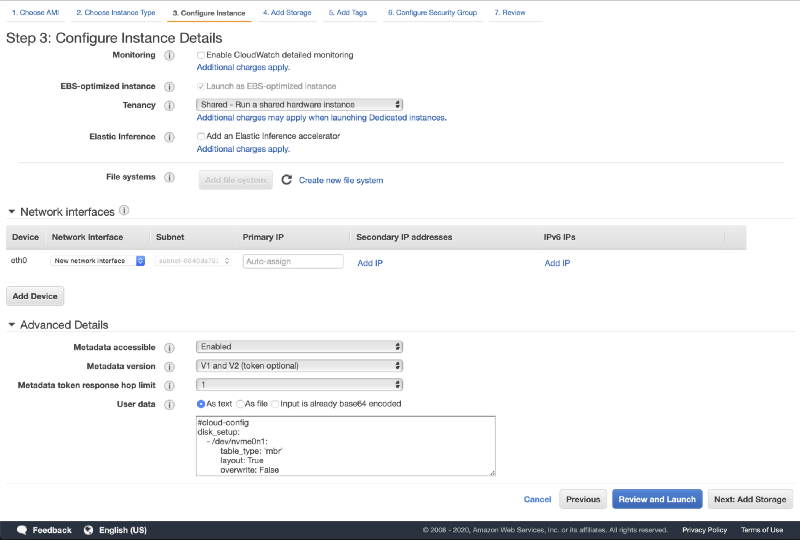Viewport: 800px width, 540px height.
Task: Click the info icon next to Network interfaces
Action: 124,211
